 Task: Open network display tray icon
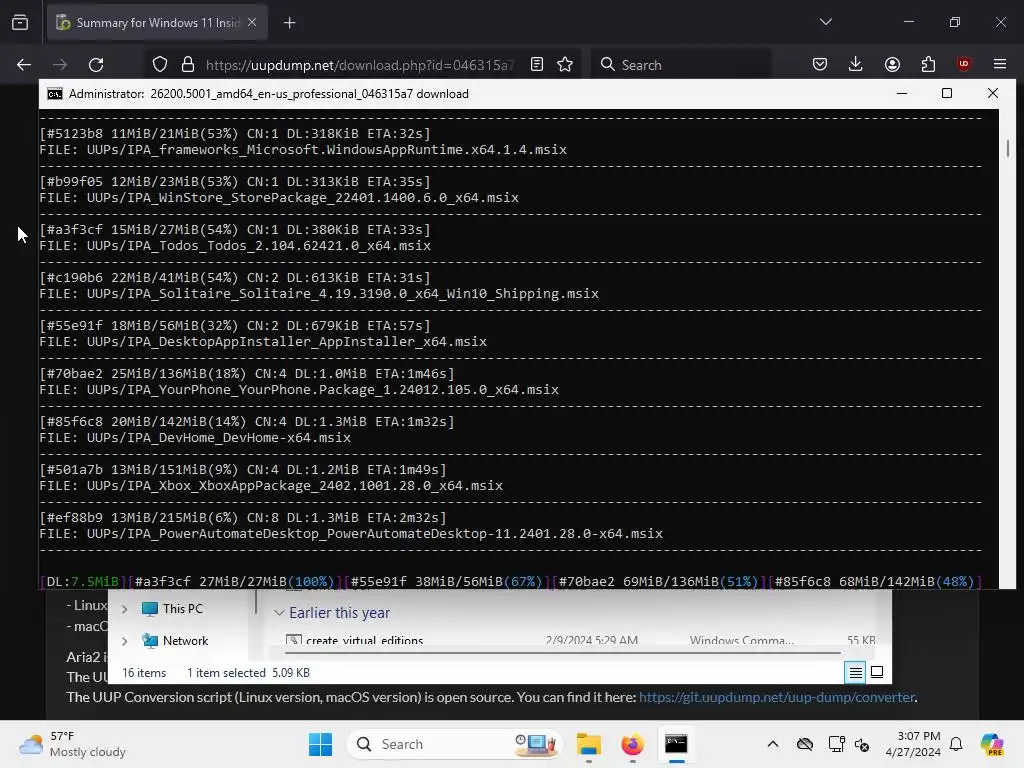[836, 744]
